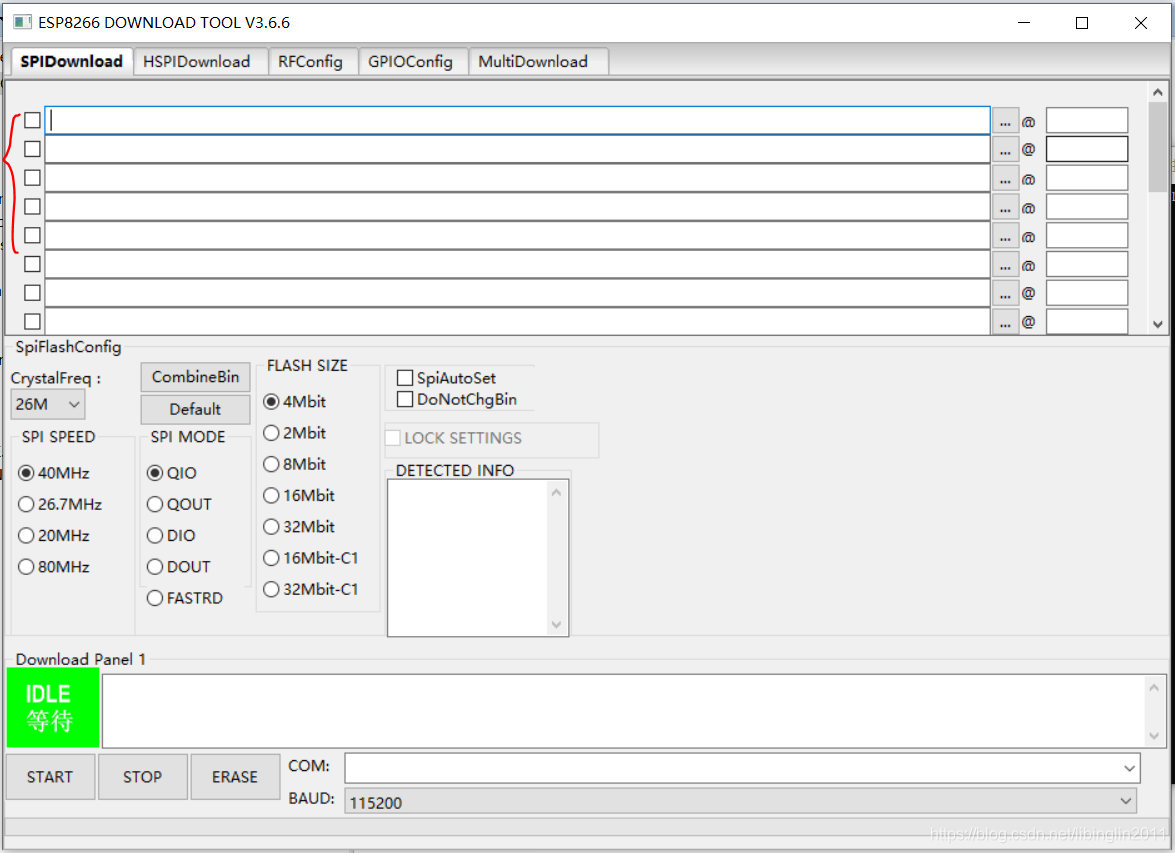This screenshot has width=1175, height=853.
Task: Select DIO SPI mode
Action: click(172, 536)
